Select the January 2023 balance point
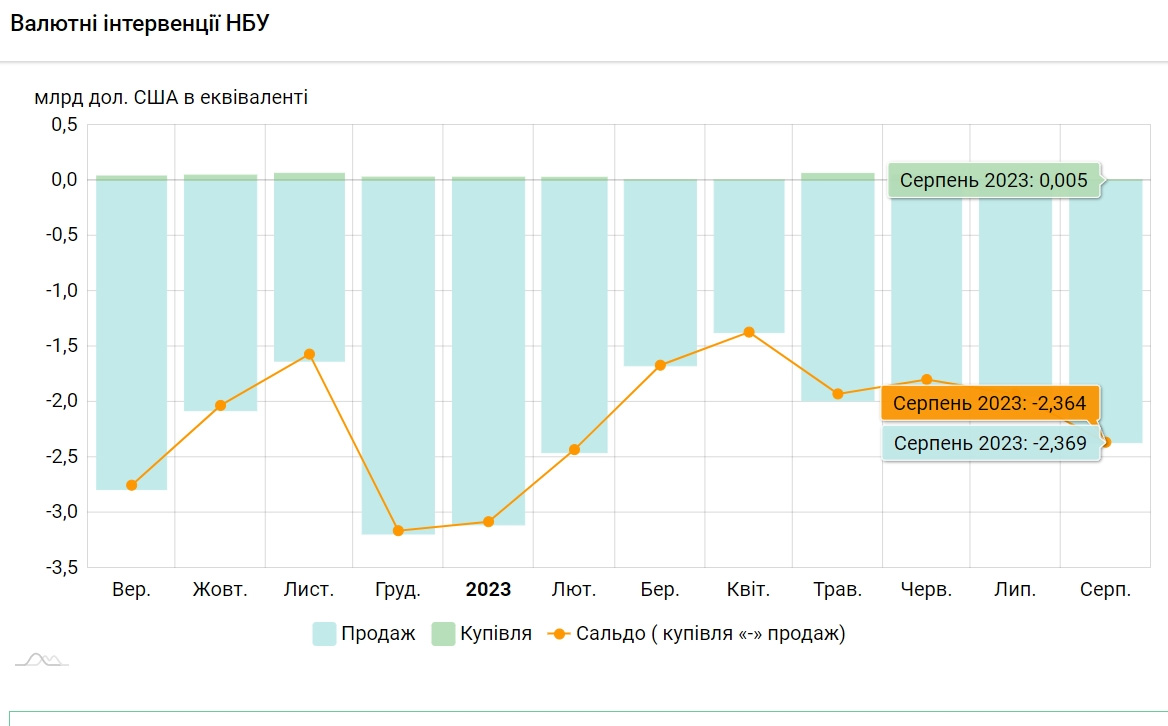The height and width of the screenshot is (726, 1168). click(x=488, y=522)
